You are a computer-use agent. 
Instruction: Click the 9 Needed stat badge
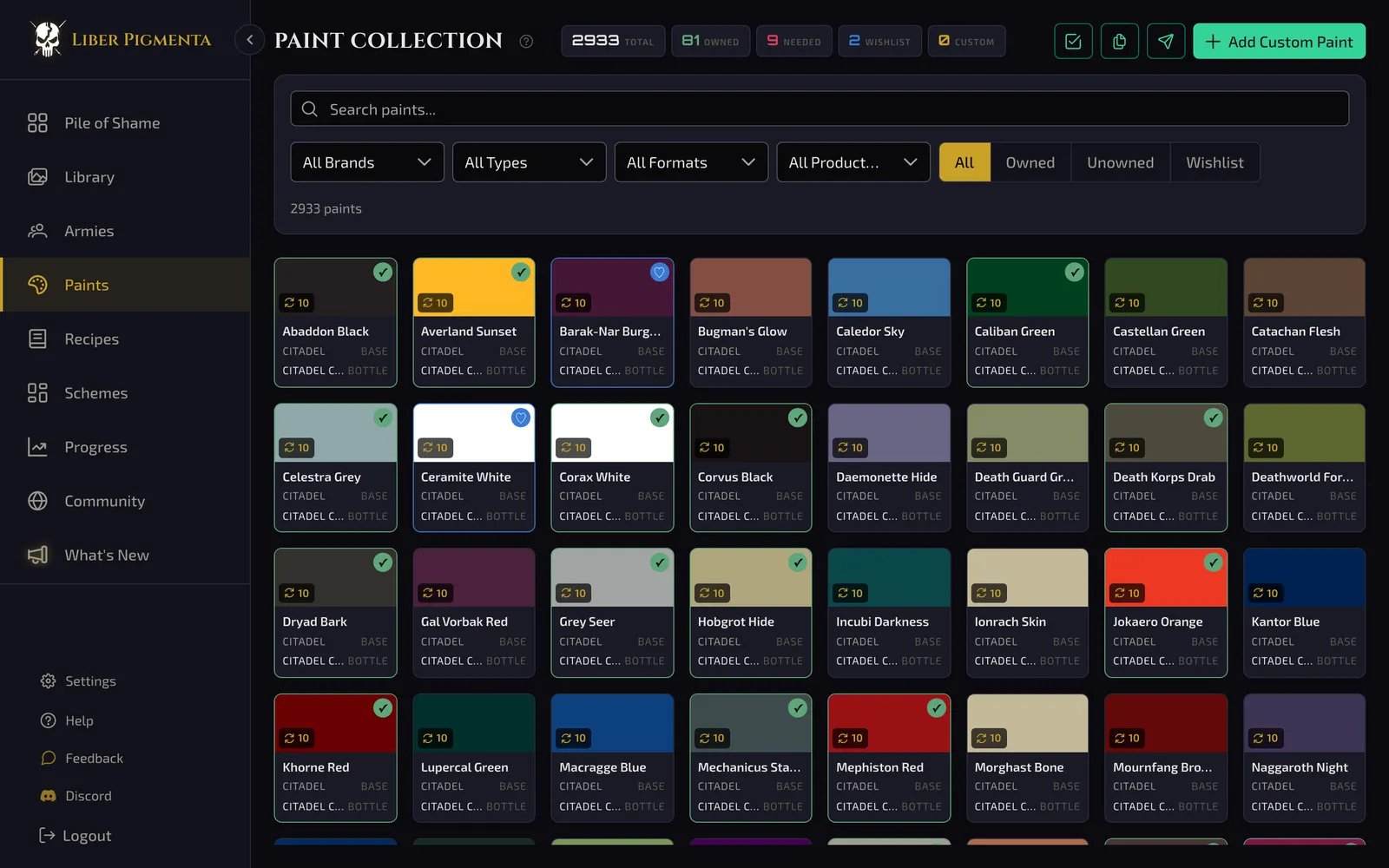(794, 41)
